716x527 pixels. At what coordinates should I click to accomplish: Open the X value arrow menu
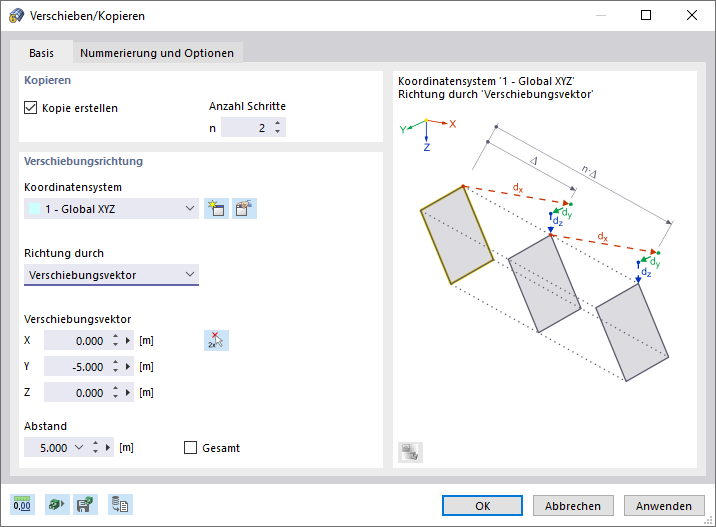pyautogui.click(x=128, y=341)
